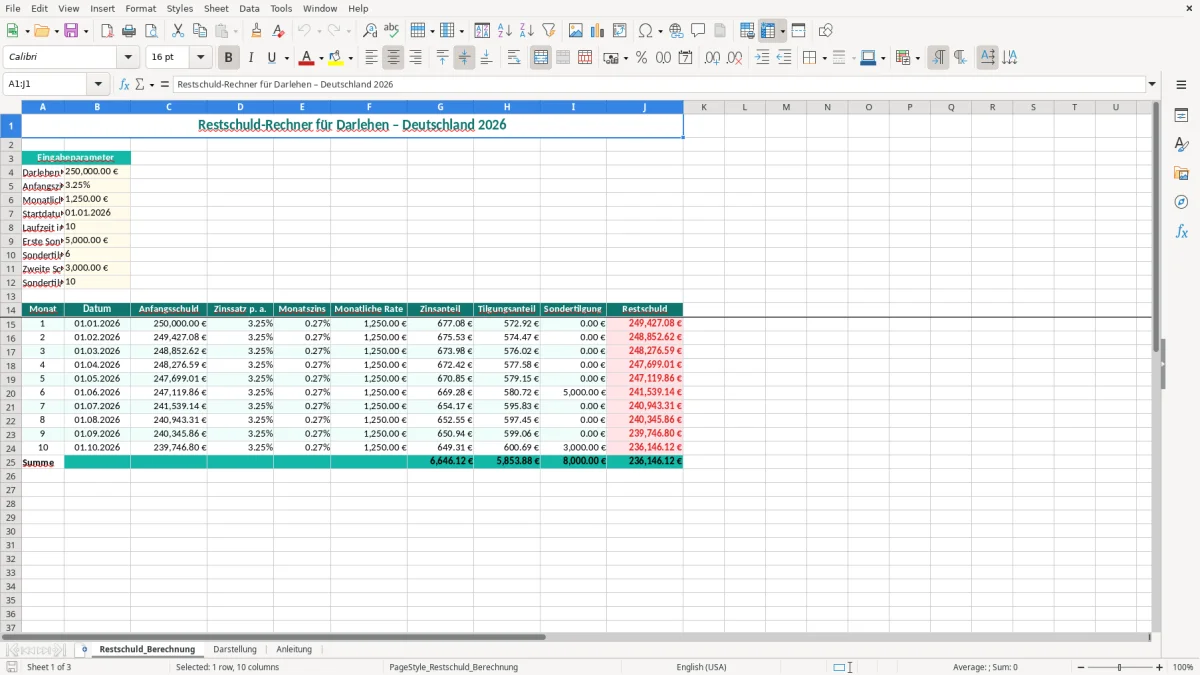Select row 14 header

click(11, 309)
